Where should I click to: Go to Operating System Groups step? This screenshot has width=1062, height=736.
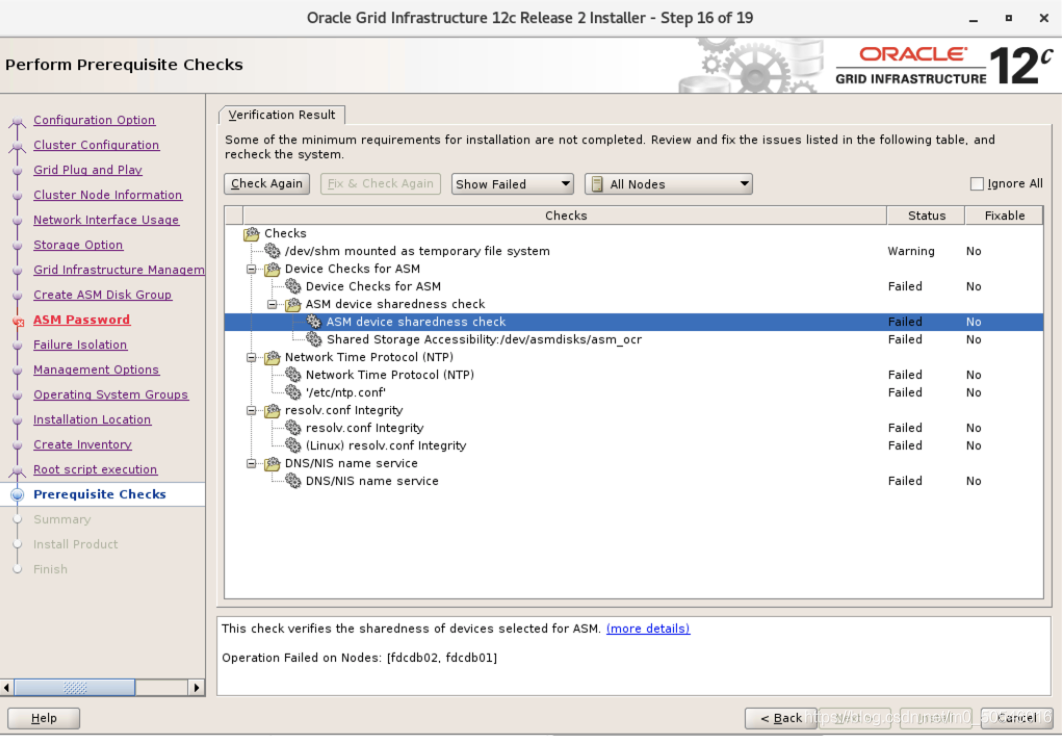[x=111, y=395]
